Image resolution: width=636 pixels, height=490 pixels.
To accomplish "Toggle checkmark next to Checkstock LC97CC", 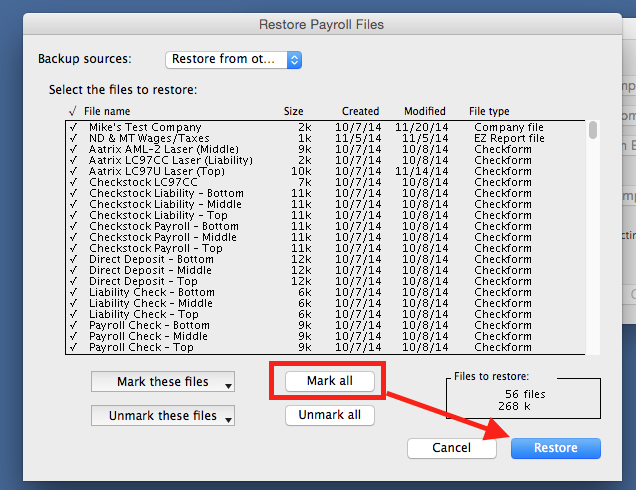I will (73, 183).
